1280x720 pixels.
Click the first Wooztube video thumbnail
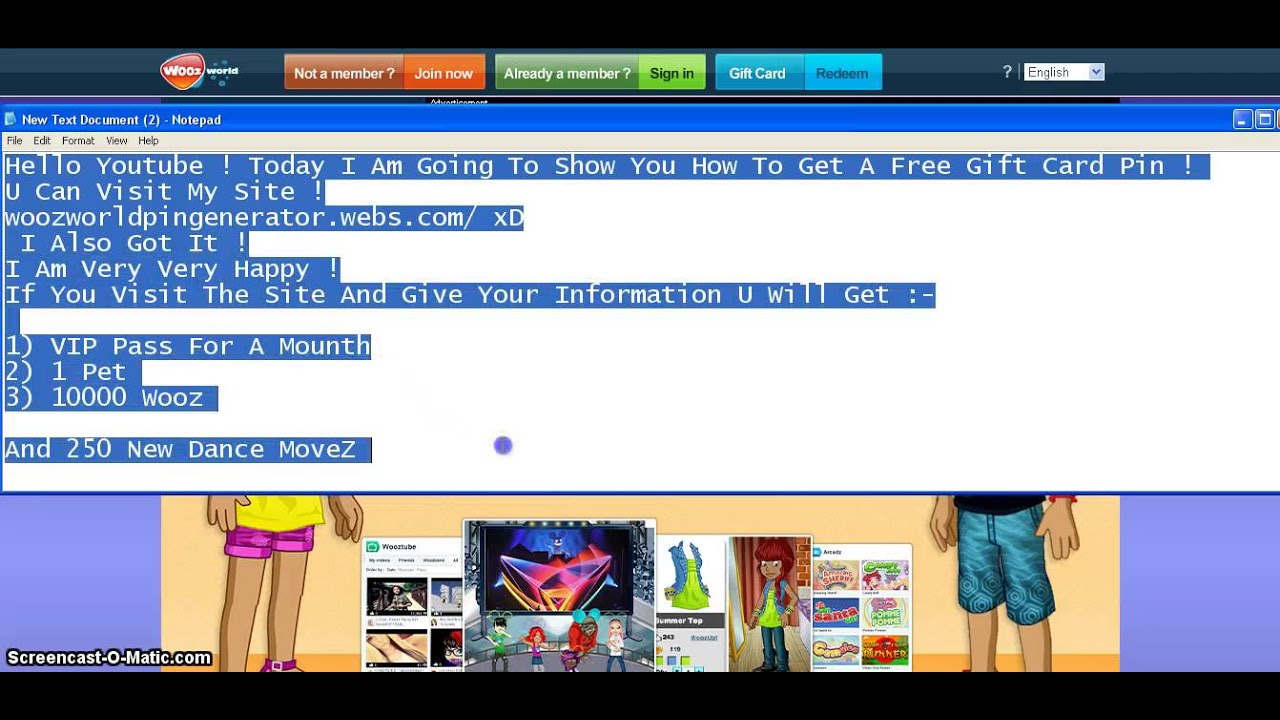pos(397,595)
